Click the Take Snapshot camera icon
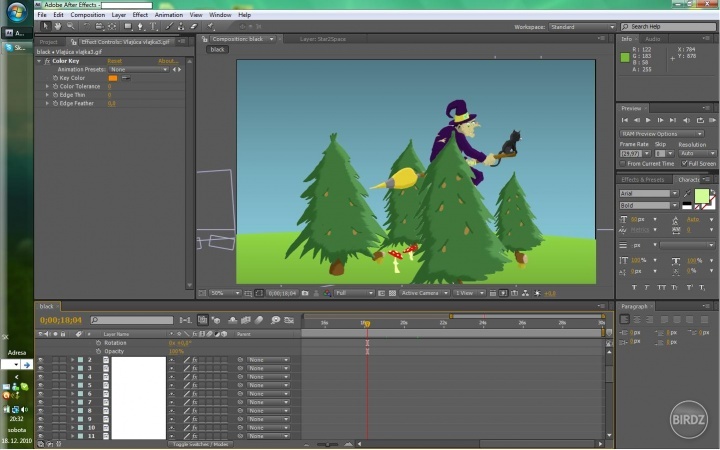This screenshot has height=450, width=720. (x=305, y=293)
